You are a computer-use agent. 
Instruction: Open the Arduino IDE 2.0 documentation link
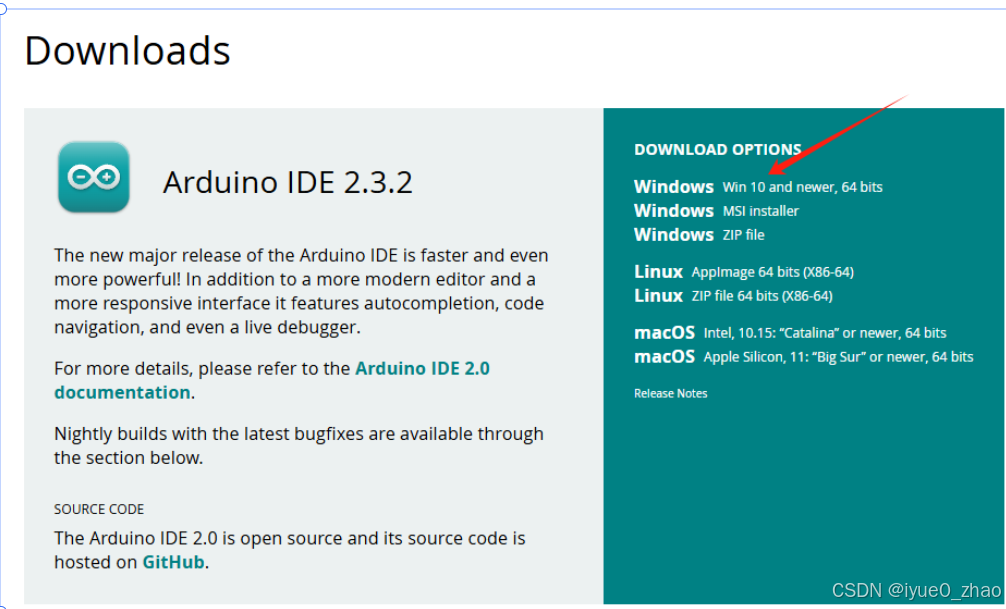[271, 380]
